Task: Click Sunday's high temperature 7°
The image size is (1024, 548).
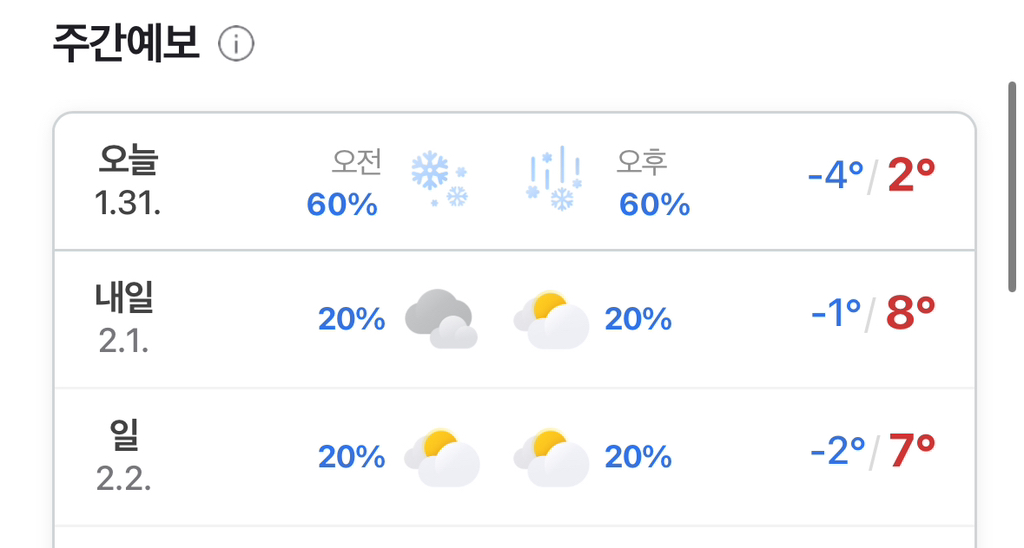Action: (912, 451)
